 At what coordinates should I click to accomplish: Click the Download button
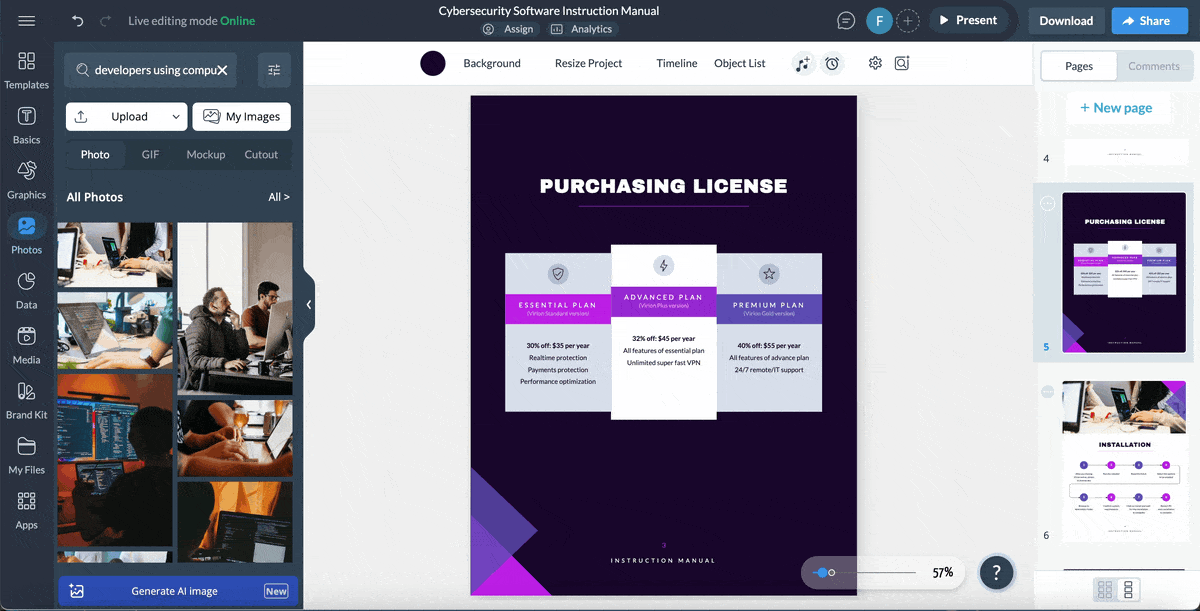coord(1065,20)
